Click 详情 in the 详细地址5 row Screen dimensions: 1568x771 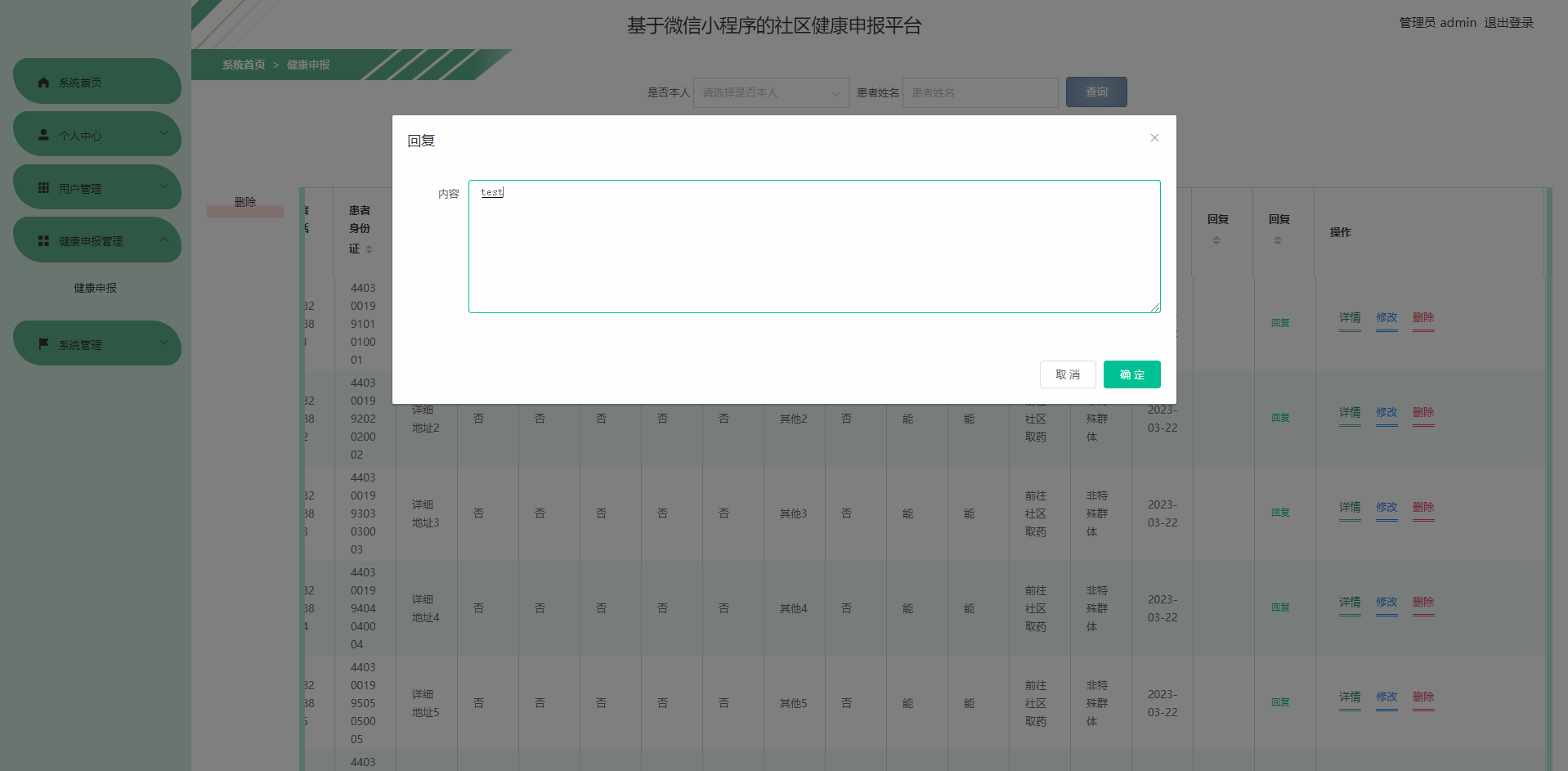point(1350,697)
